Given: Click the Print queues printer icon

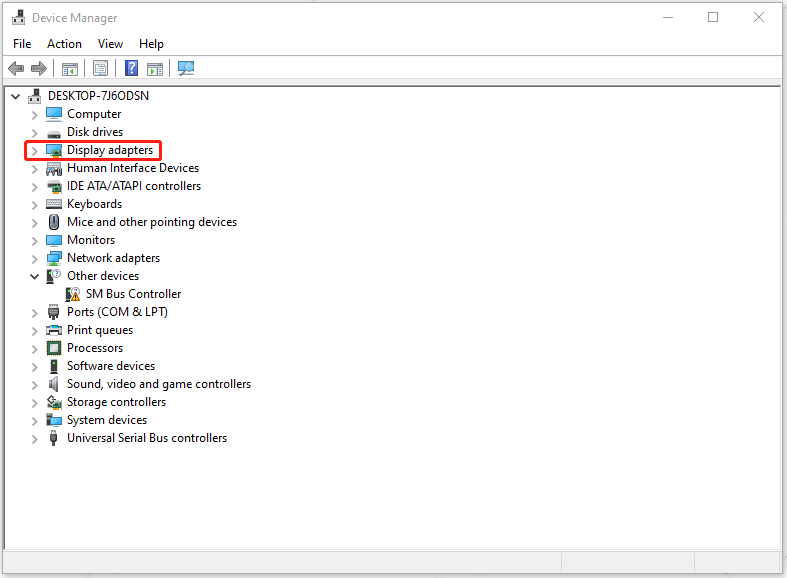Looking at the screenshot, I should point(54,330).
